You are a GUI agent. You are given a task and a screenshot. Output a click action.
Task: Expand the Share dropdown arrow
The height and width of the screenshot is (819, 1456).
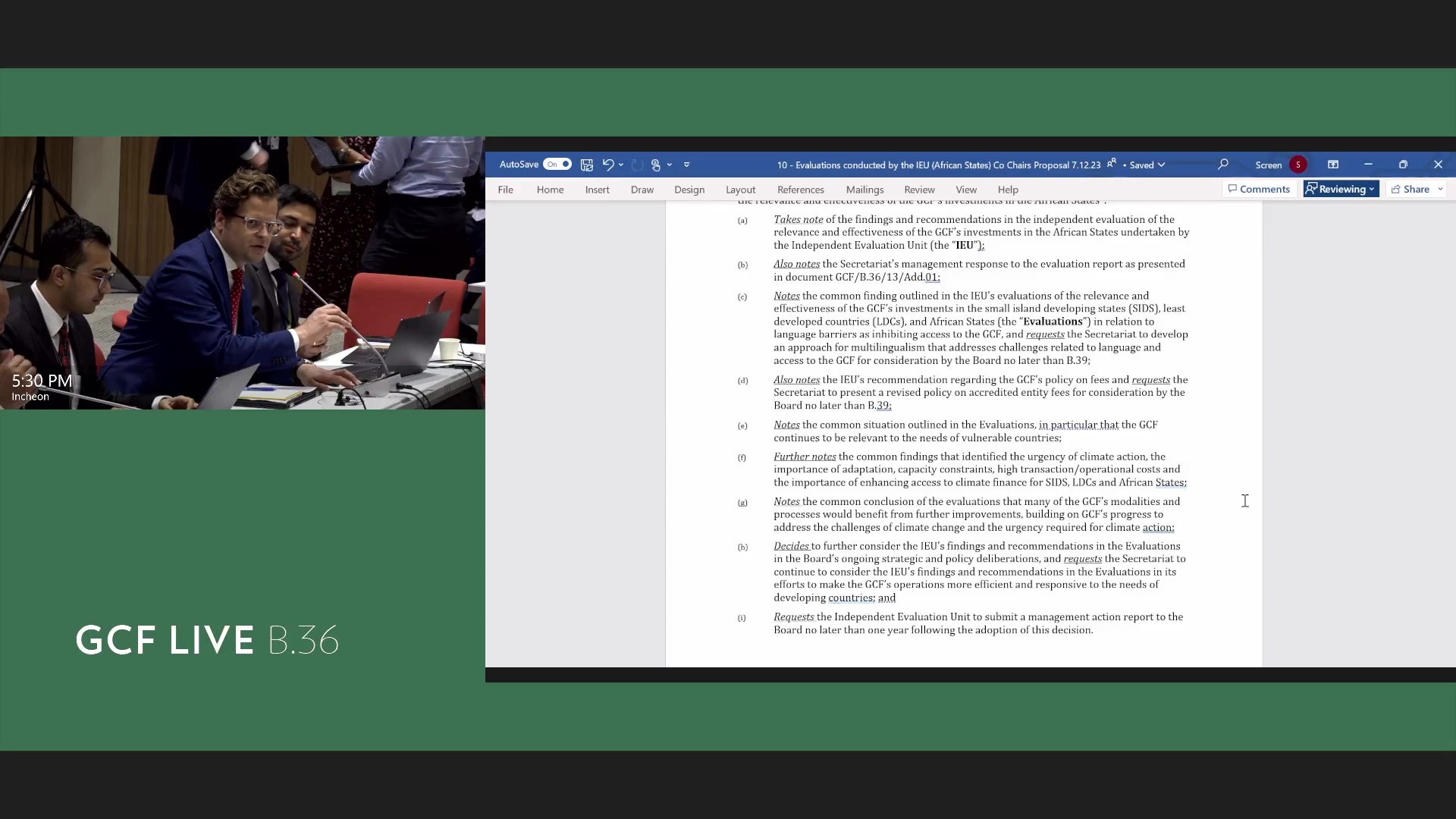[1440, 189]
